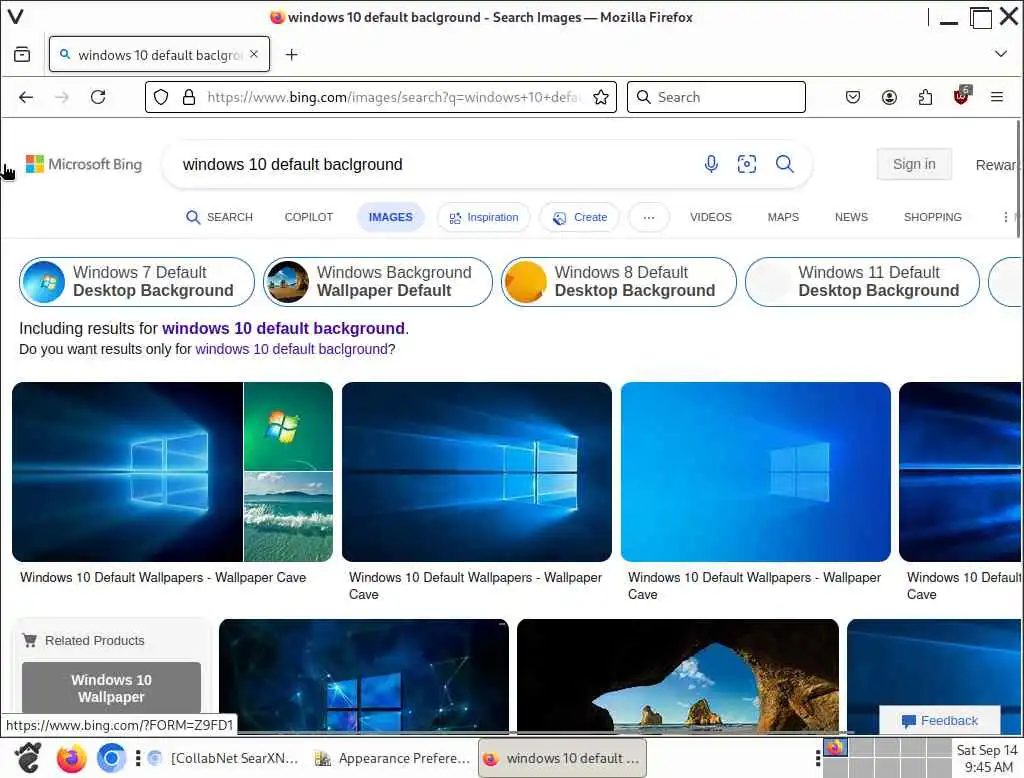1024x778 pixels.
Task: Open second result Windows 10 Default Wallpapers caption
Action: pyautogui.click(x=475, y=586)
